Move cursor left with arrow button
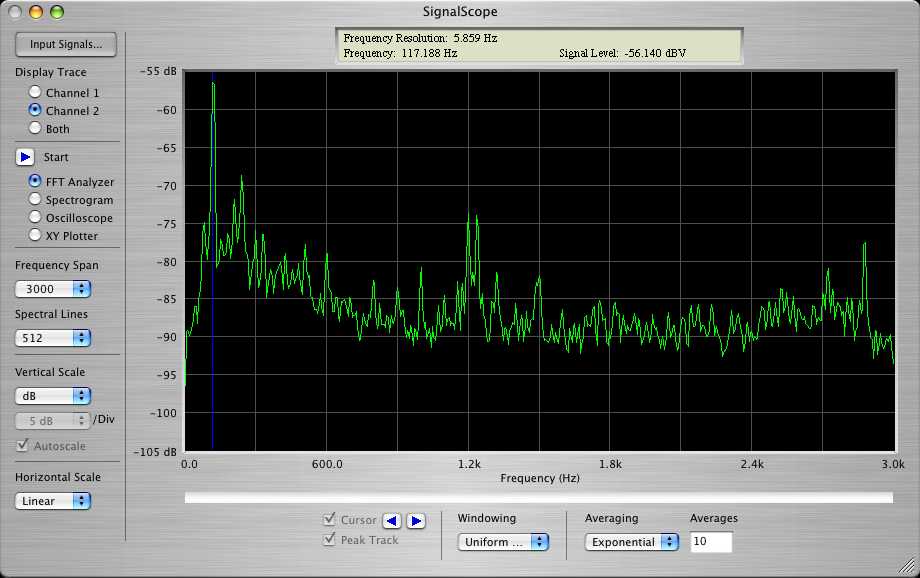The height and width of the screenshot is (578, 920). click(393, 520)
